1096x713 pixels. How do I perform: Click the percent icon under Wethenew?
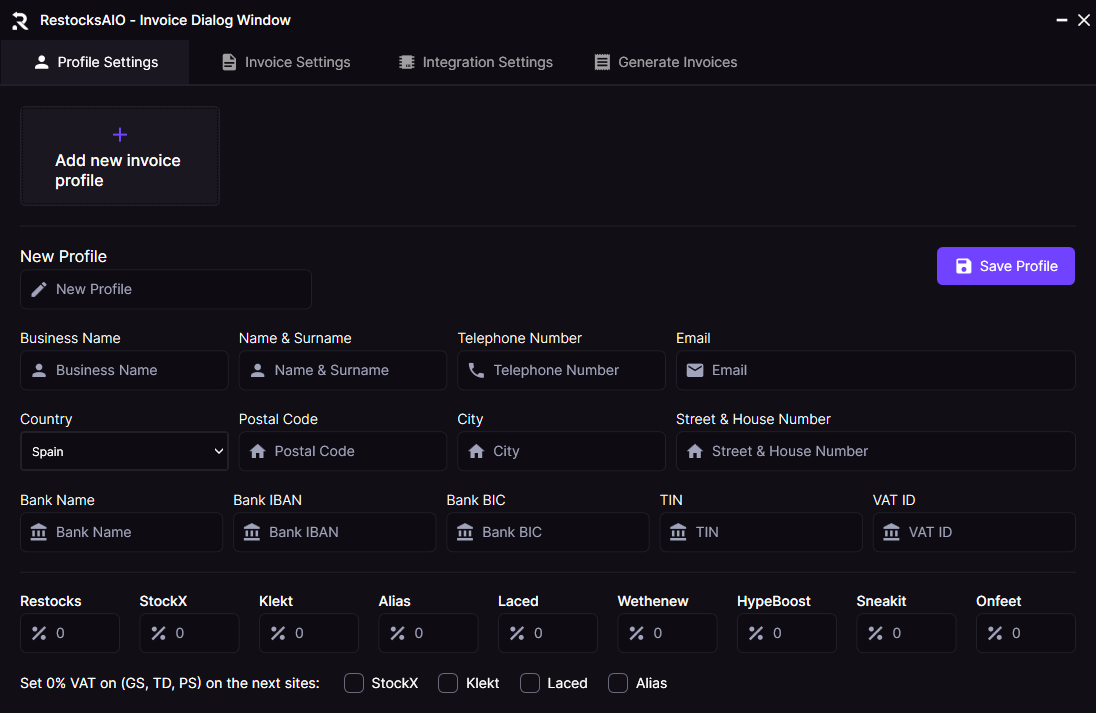tap(637, 633)
